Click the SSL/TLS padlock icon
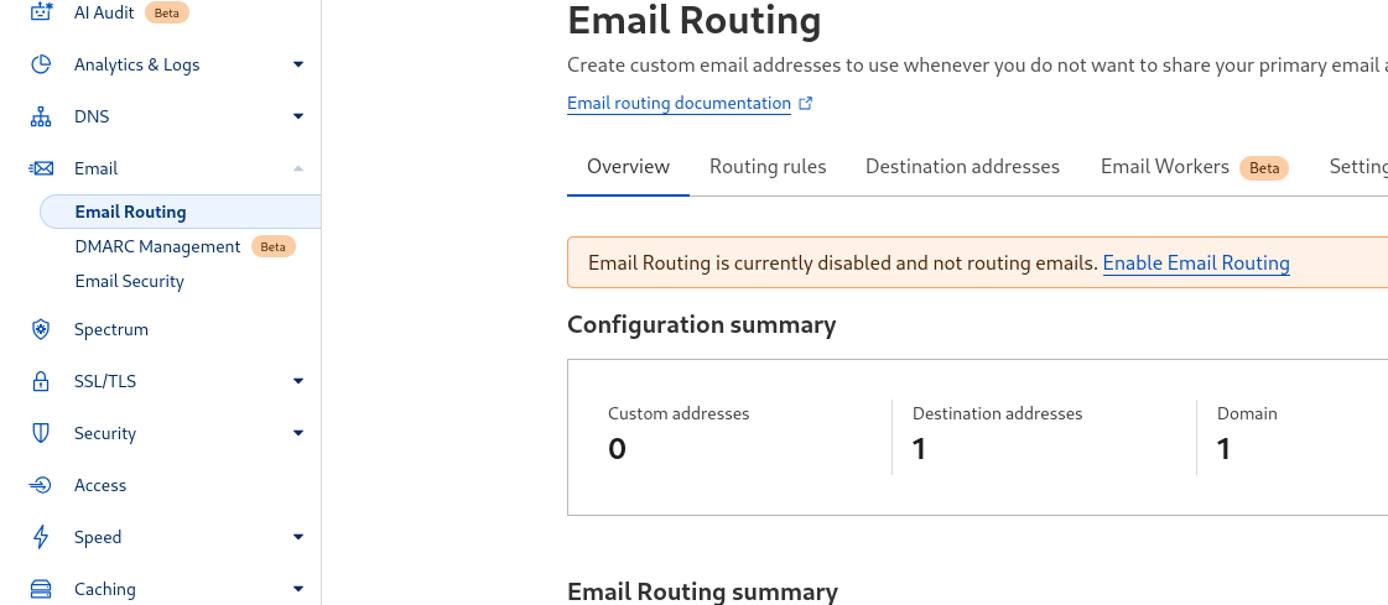This screenshot has height=605, width=1388. coord(40,381)
